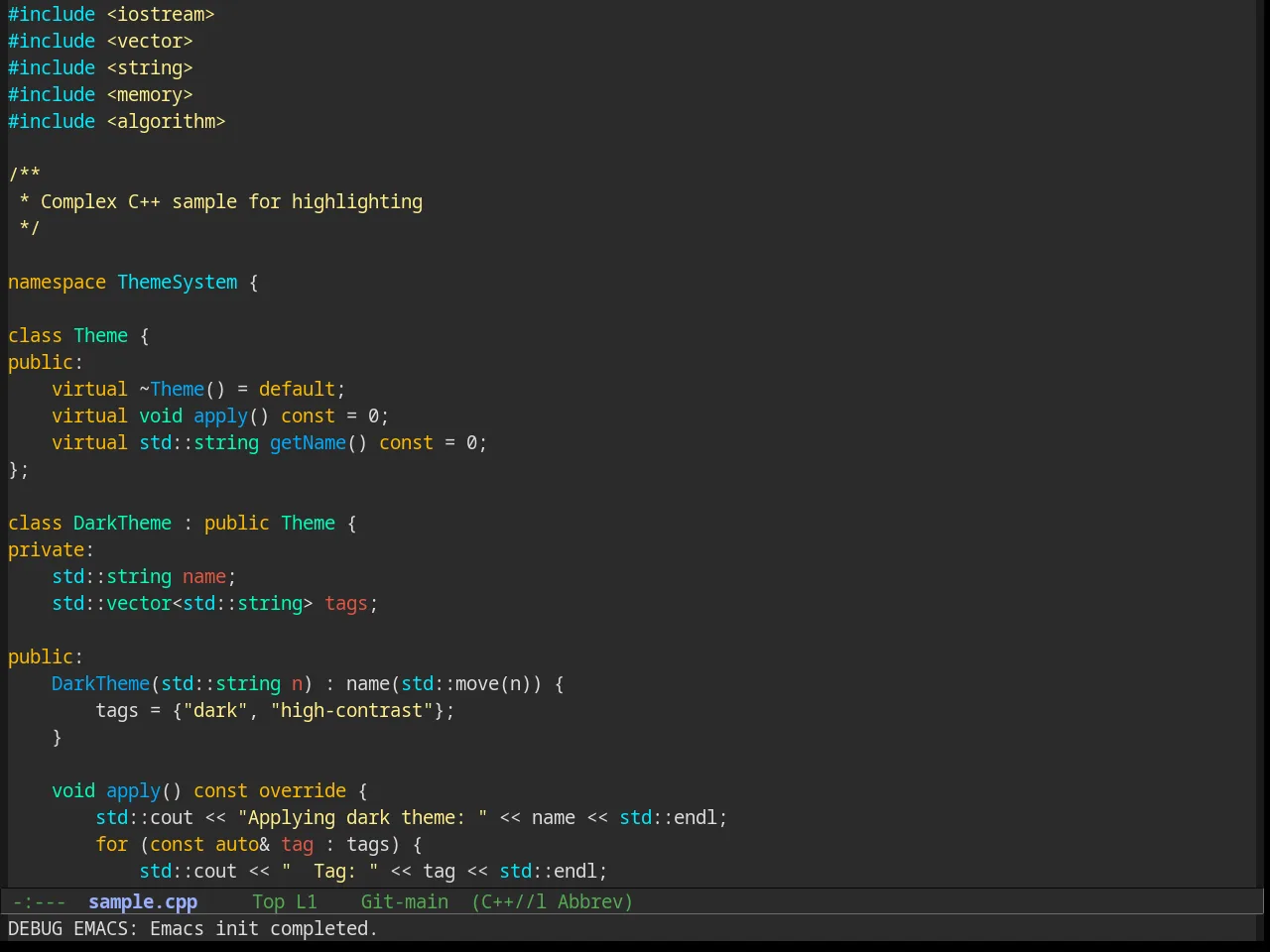Click the 'name' member variable declaration
Image resolution: width=1270 pixels, height=952 pixels.
click(x=204, y=576)
